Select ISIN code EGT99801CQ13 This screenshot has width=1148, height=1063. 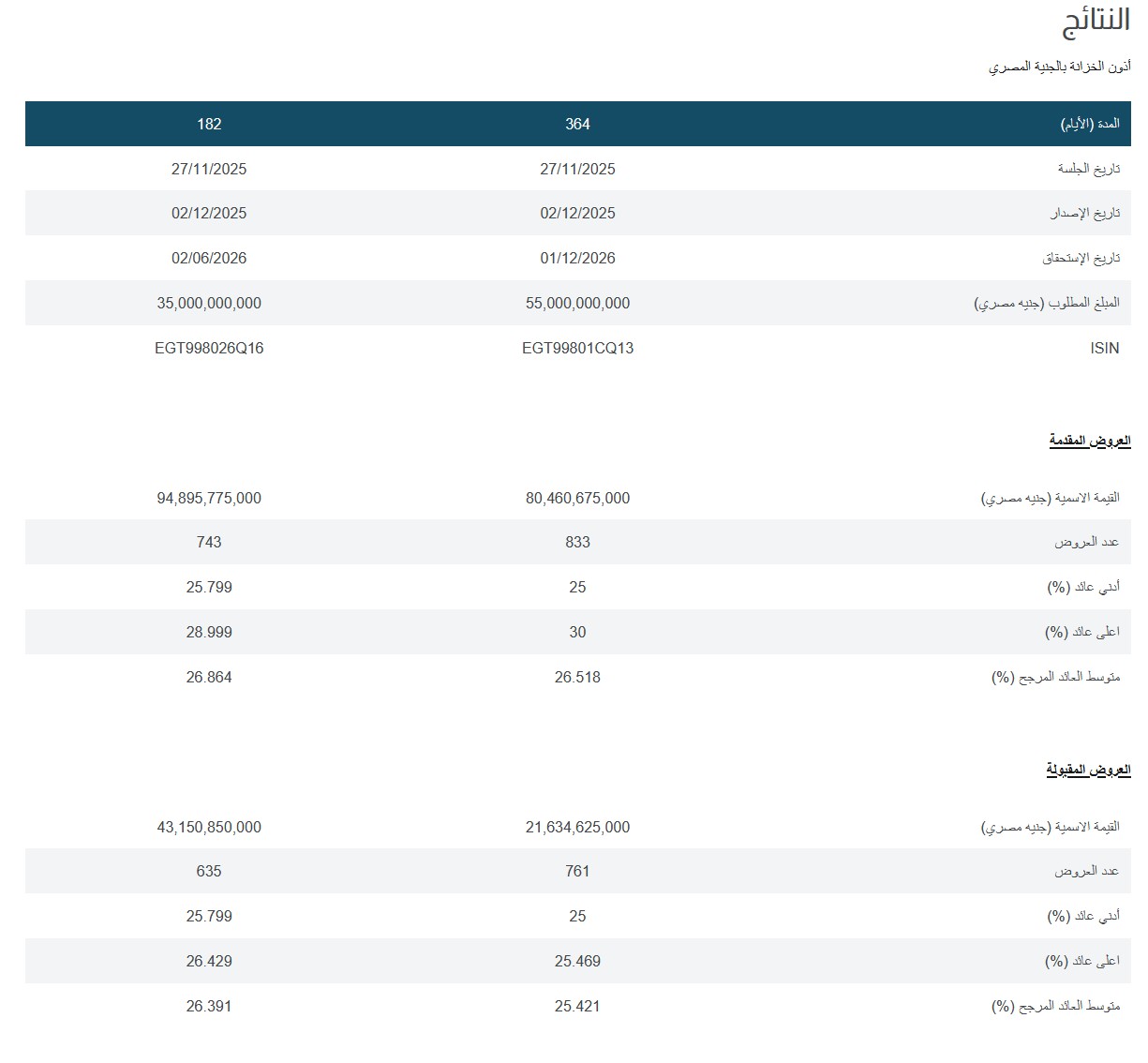577,348
